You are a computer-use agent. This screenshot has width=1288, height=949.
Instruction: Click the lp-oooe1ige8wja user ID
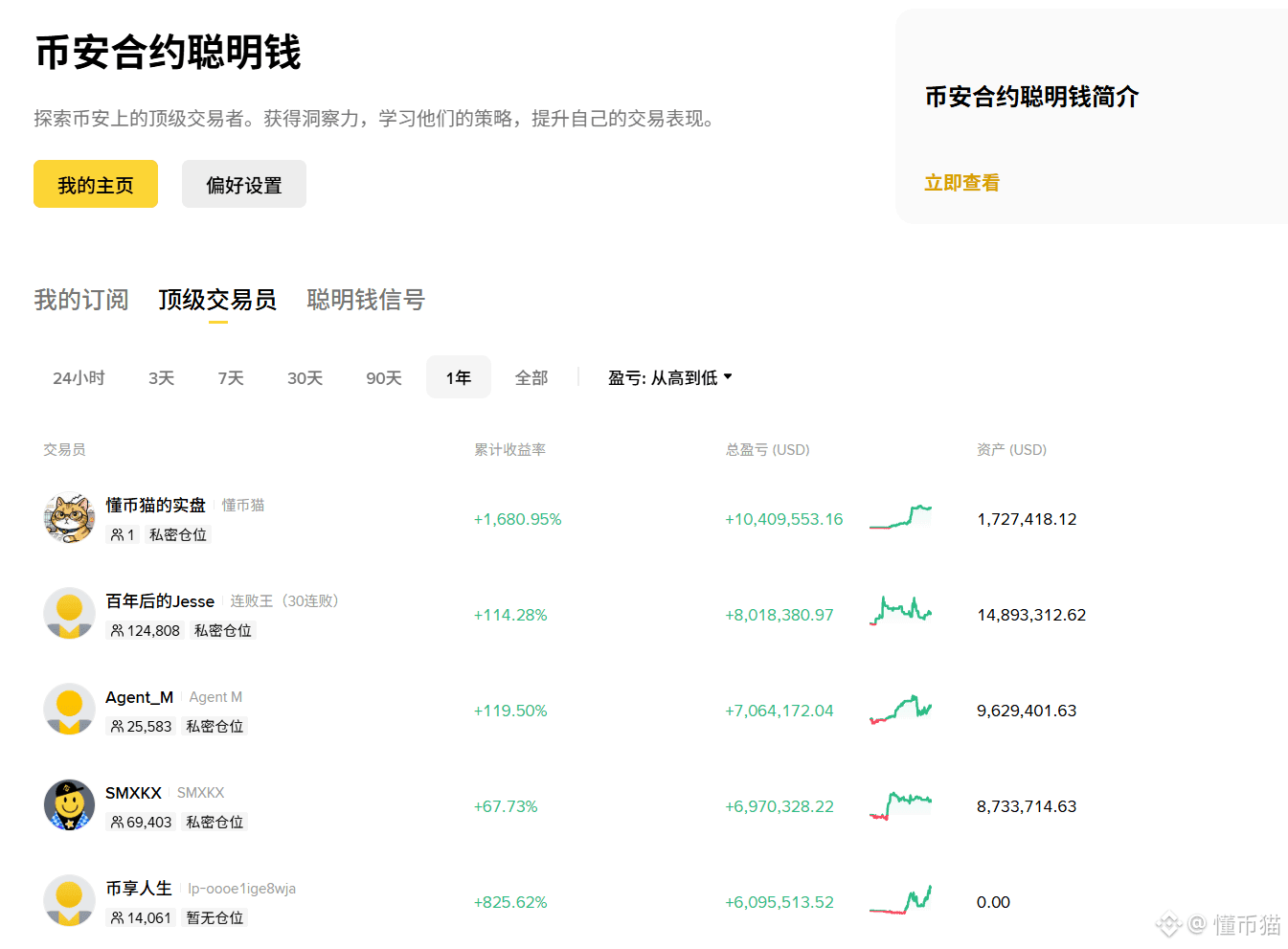[242, 889]
